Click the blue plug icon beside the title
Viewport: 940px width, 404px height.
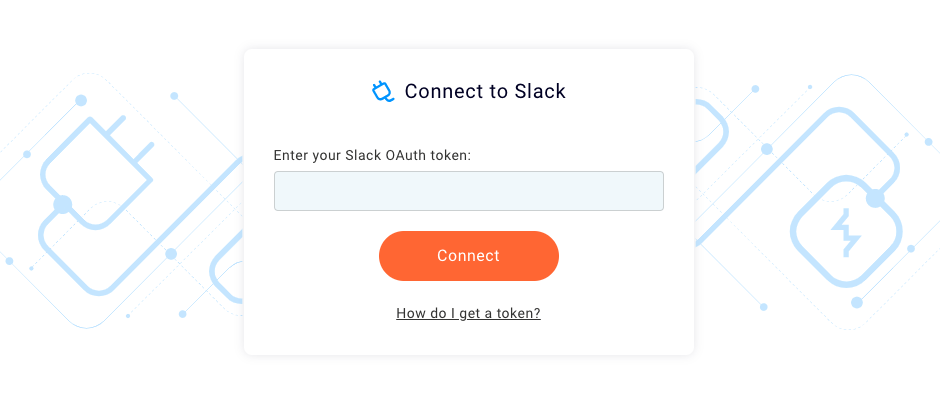(383, 92)
